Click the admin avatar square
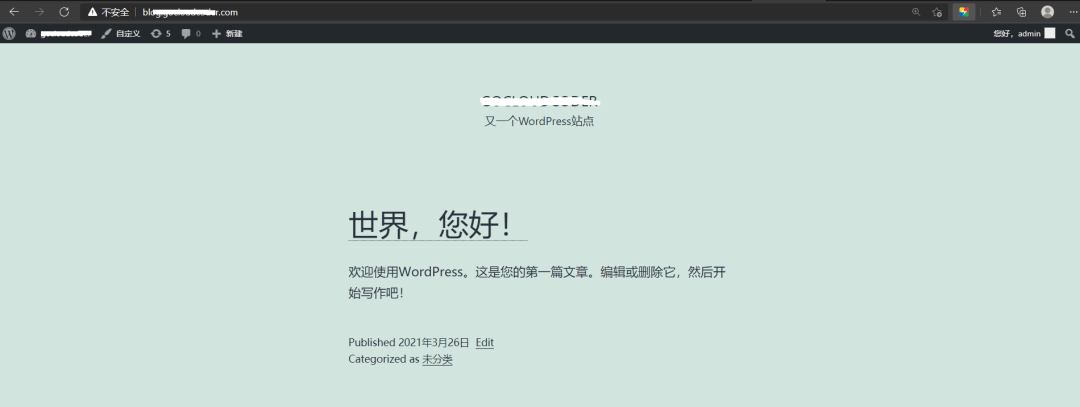 [1050, 33]
